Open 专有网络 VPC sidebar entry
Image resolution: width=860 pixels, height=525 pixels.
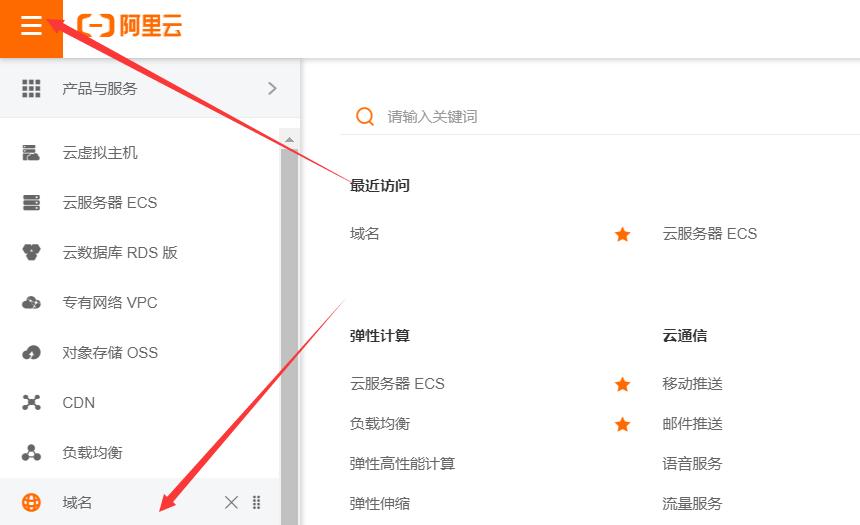110,302
